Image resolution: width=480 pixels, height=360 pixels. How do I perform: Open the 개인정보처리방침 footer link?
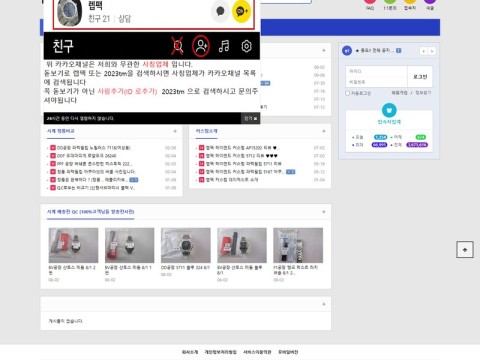220,352
